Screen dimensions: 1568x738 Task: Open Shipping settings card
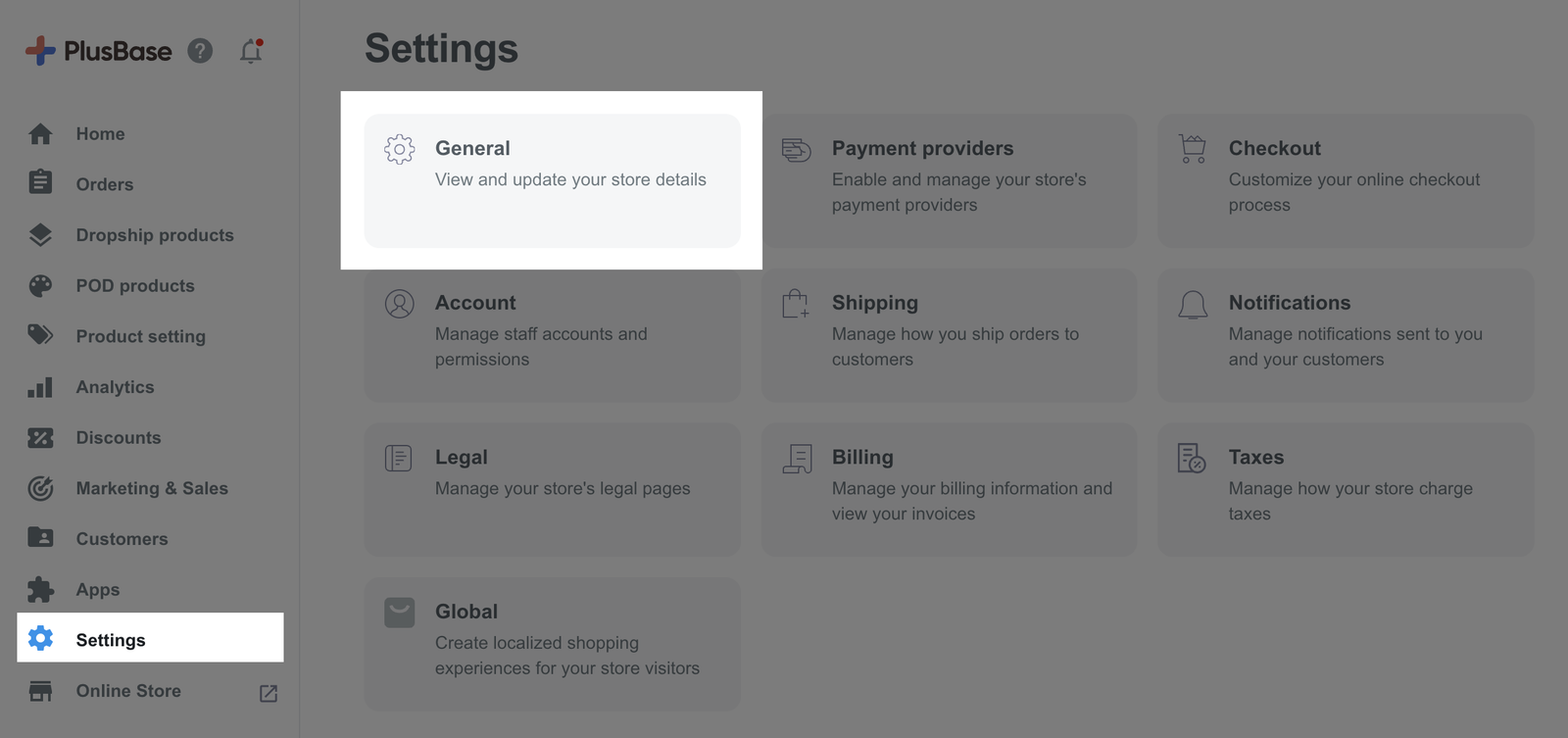[x=949, y=334]
